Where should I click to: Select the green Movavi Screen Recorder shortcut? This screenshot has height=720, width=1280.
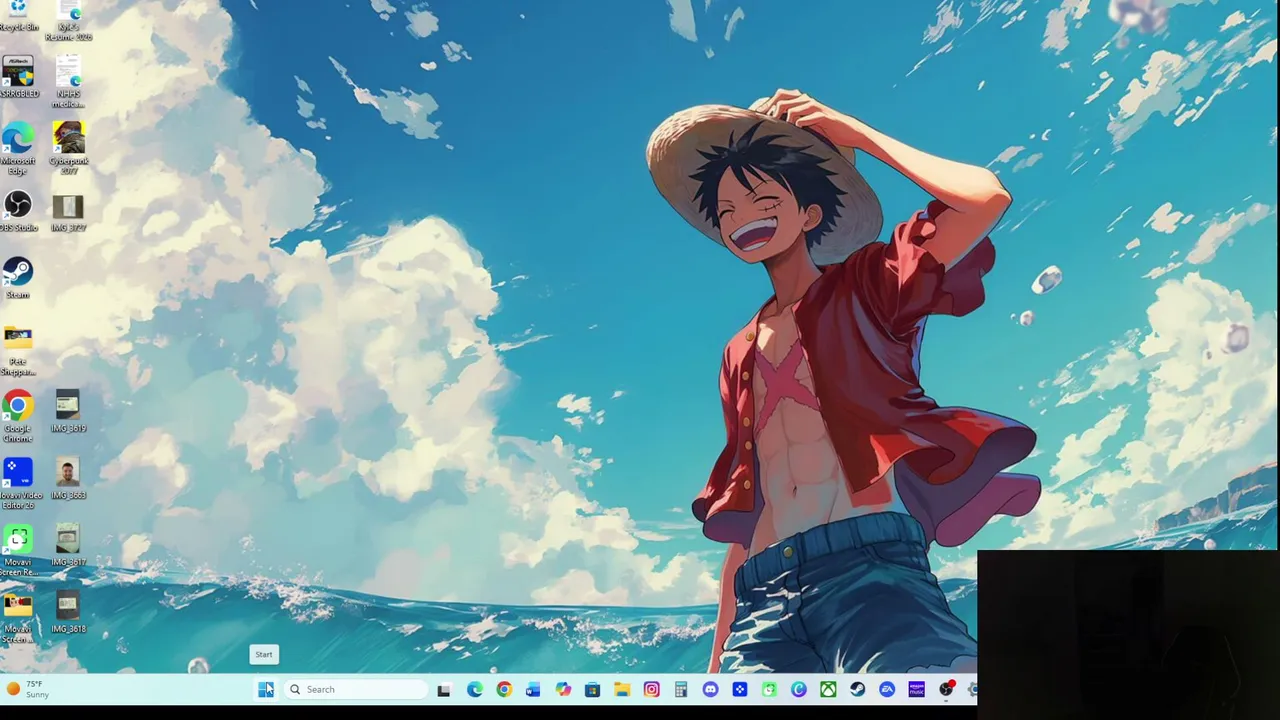point(18,551)
